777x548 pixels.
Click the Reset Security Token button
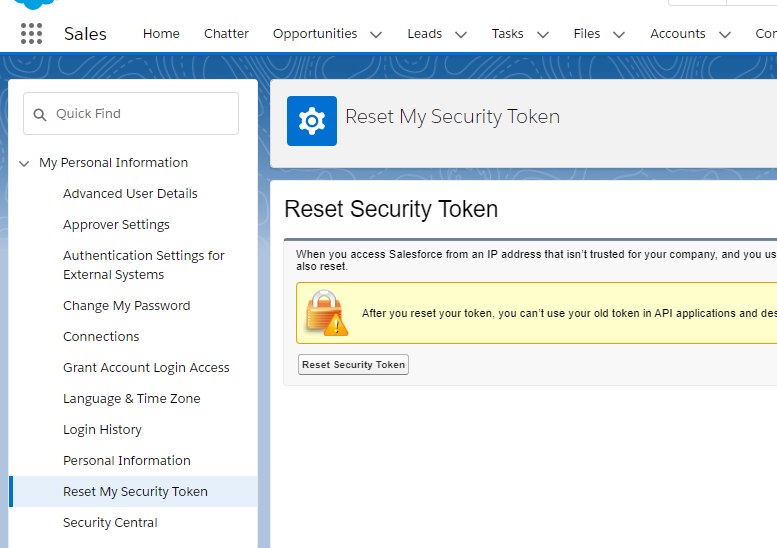[x=353, y=365]
